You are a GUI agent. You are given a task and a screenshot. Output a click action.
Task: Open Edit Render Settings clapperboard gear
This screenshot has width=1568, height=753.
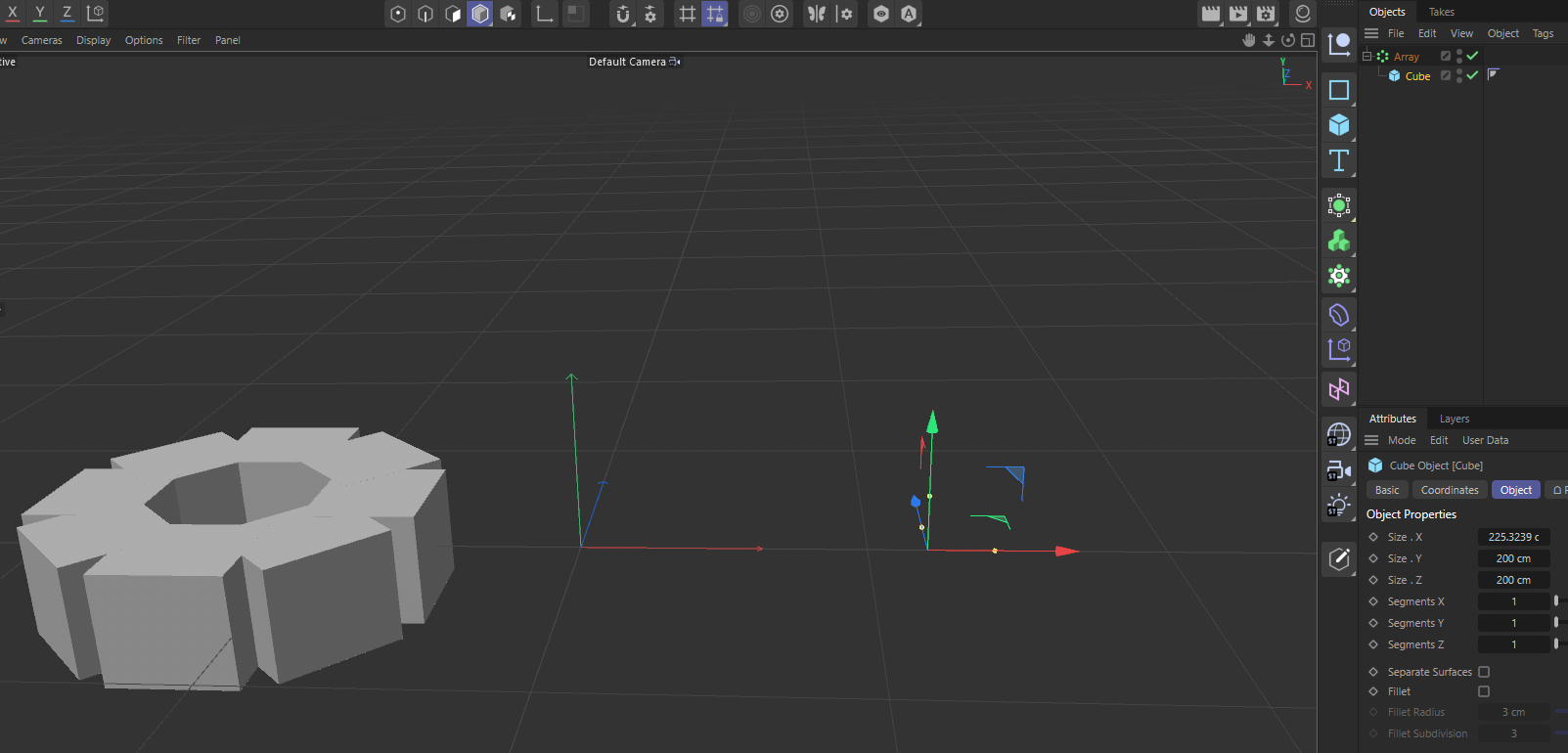coord(1266,14)
